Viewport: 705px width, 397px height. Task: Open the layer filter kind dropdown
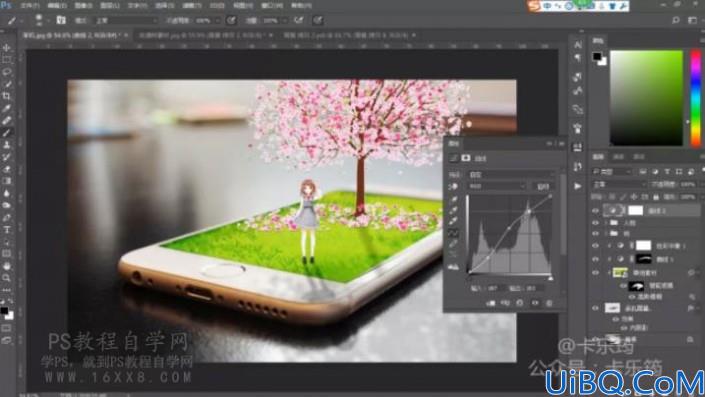coord(613,172)
